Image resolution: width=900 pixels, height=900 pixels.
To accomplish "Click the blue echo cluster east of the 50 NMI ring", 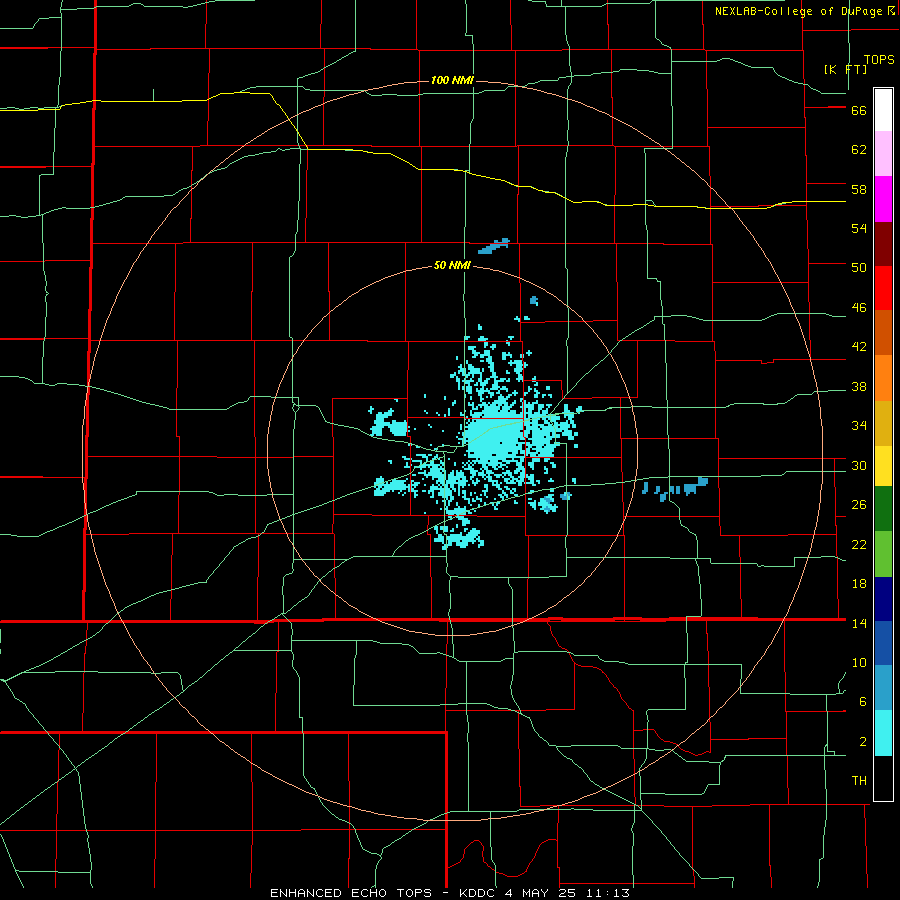I will pyautogui.click(x=674, y=488).
